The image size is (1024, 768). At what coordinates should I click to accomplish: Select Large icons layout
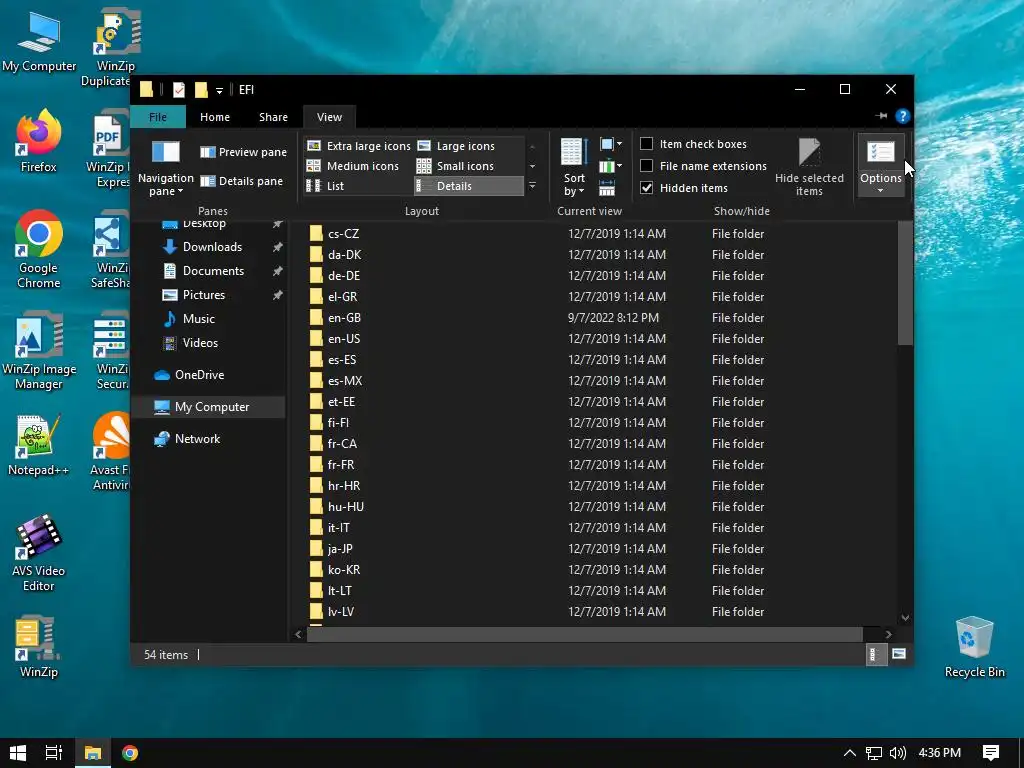456,146
